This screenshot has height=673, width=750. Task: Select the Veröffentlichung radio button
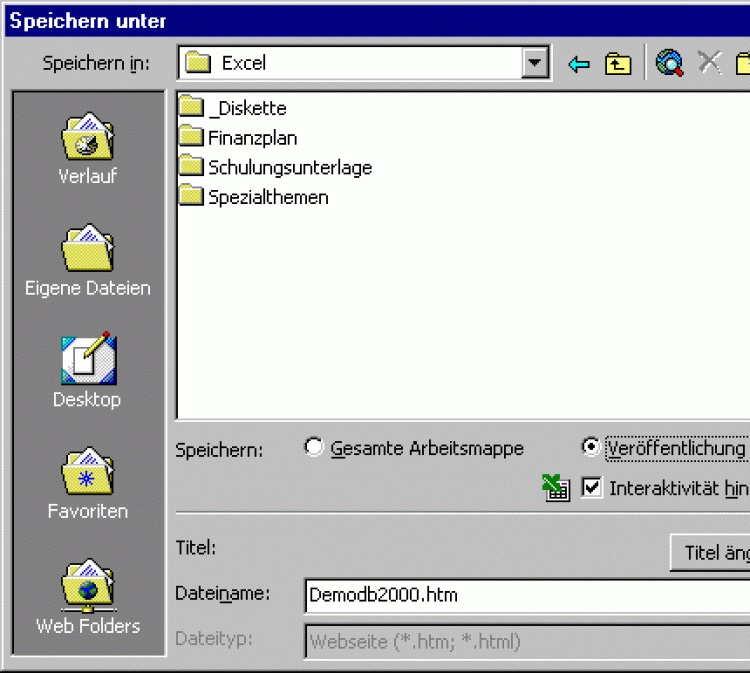click(x=591, y=448)
